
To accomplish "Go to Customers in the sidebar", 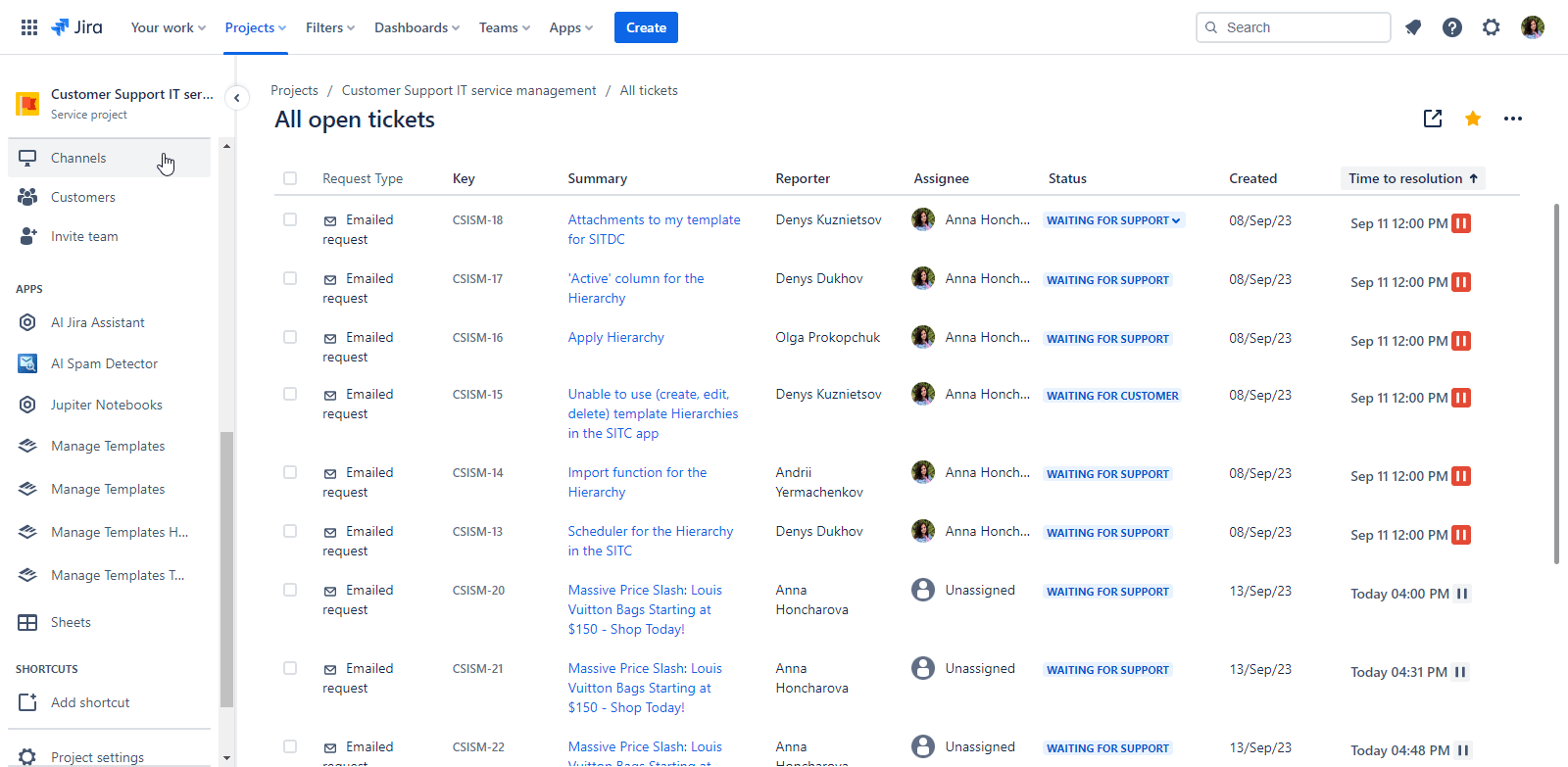I will (83, 197).
